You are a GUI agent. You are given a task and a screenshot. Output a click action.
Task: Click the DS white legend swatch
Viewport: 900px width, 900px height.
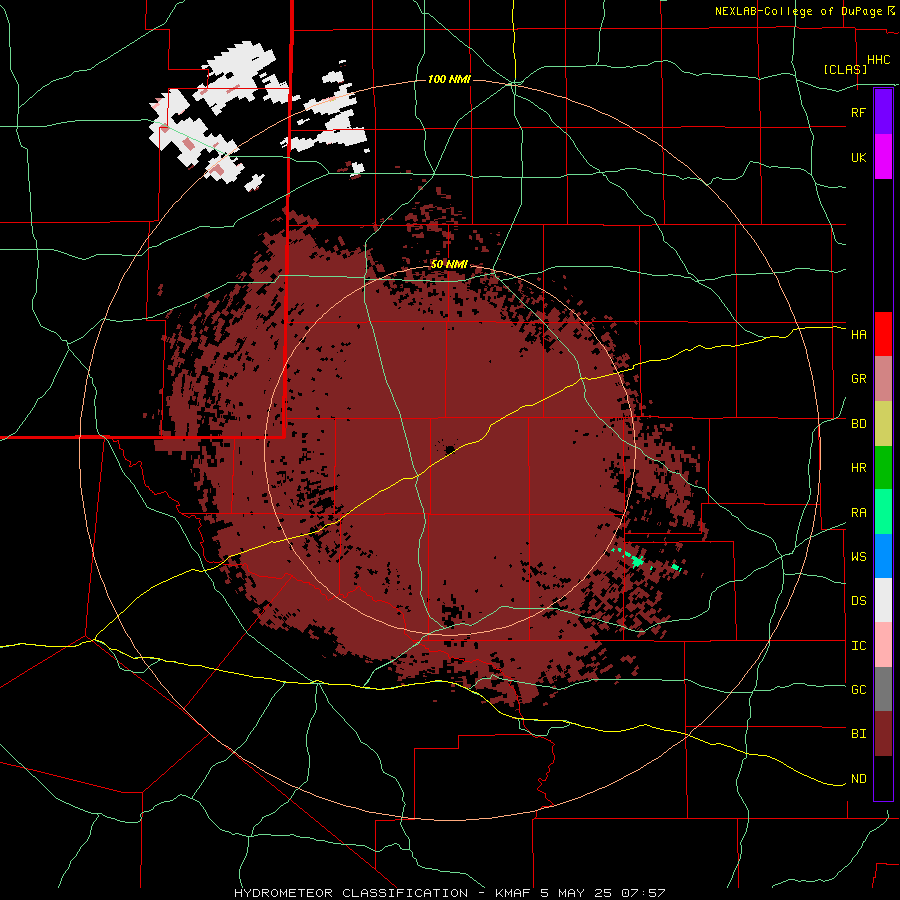883,600
